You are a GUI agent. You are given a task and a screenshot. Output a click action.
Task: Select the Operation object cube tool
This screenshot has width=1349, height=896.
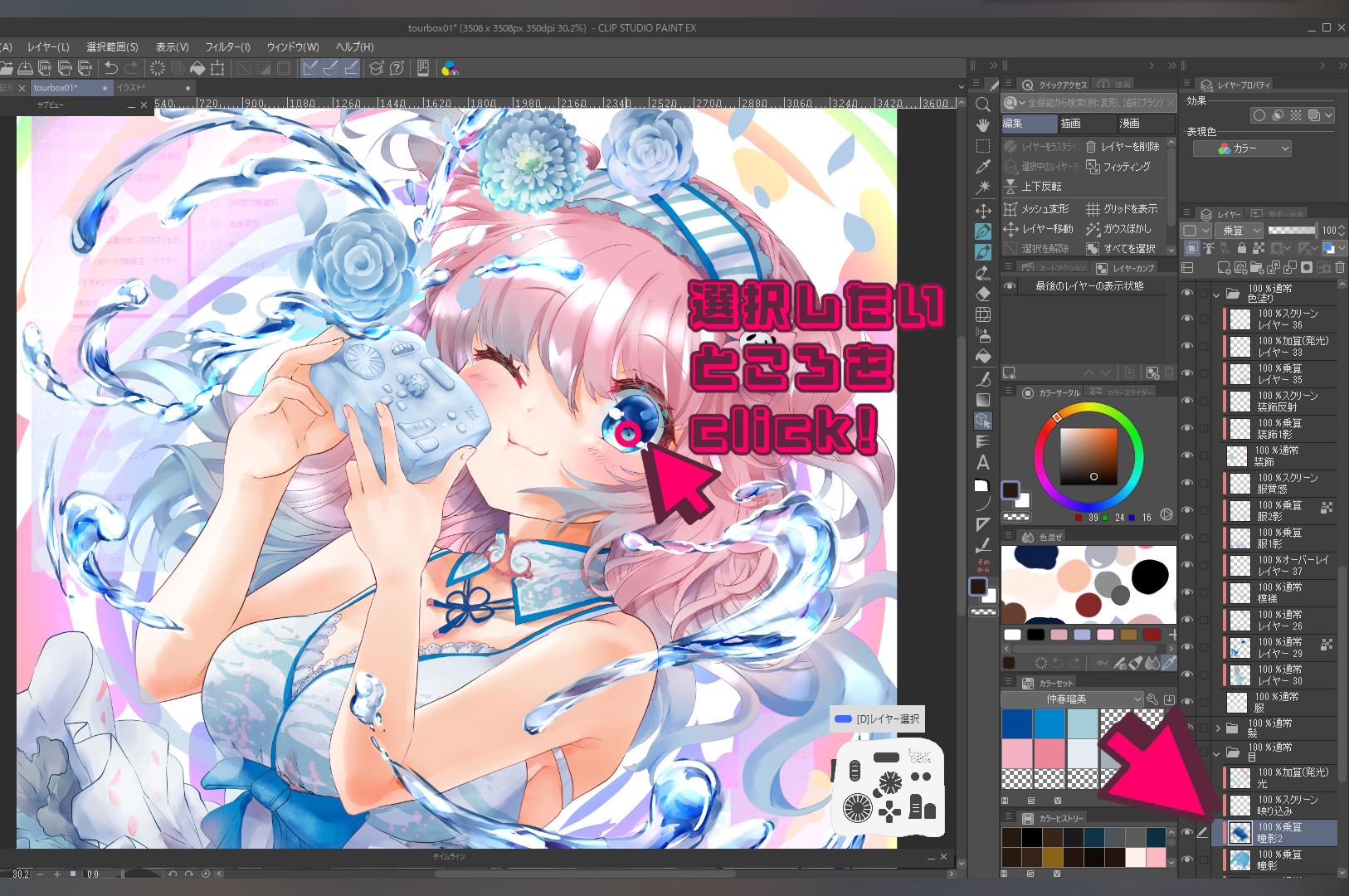point(983,421)
